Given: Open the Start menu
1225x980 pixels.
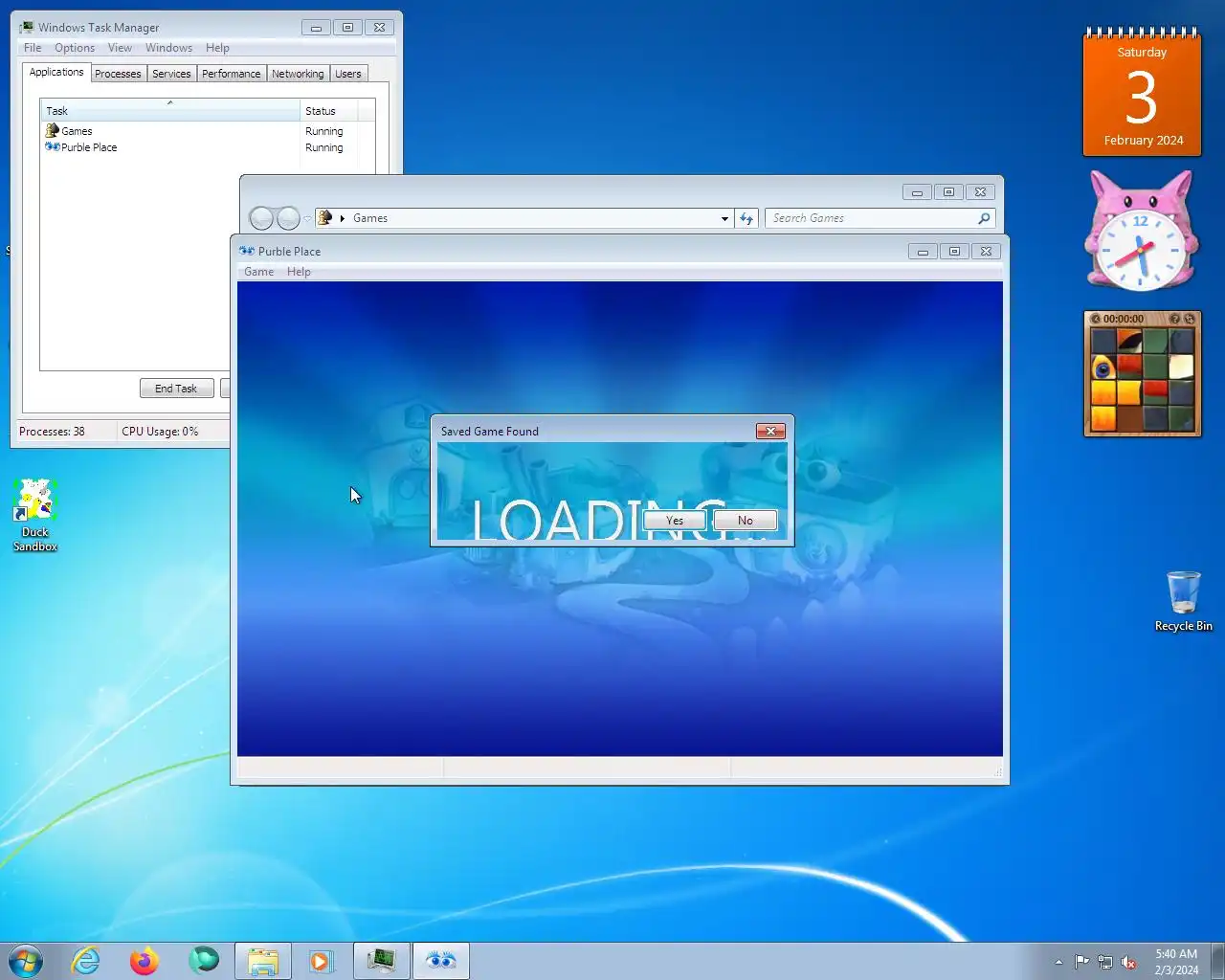Looking at the screenshot, I should tap(26, 961).
